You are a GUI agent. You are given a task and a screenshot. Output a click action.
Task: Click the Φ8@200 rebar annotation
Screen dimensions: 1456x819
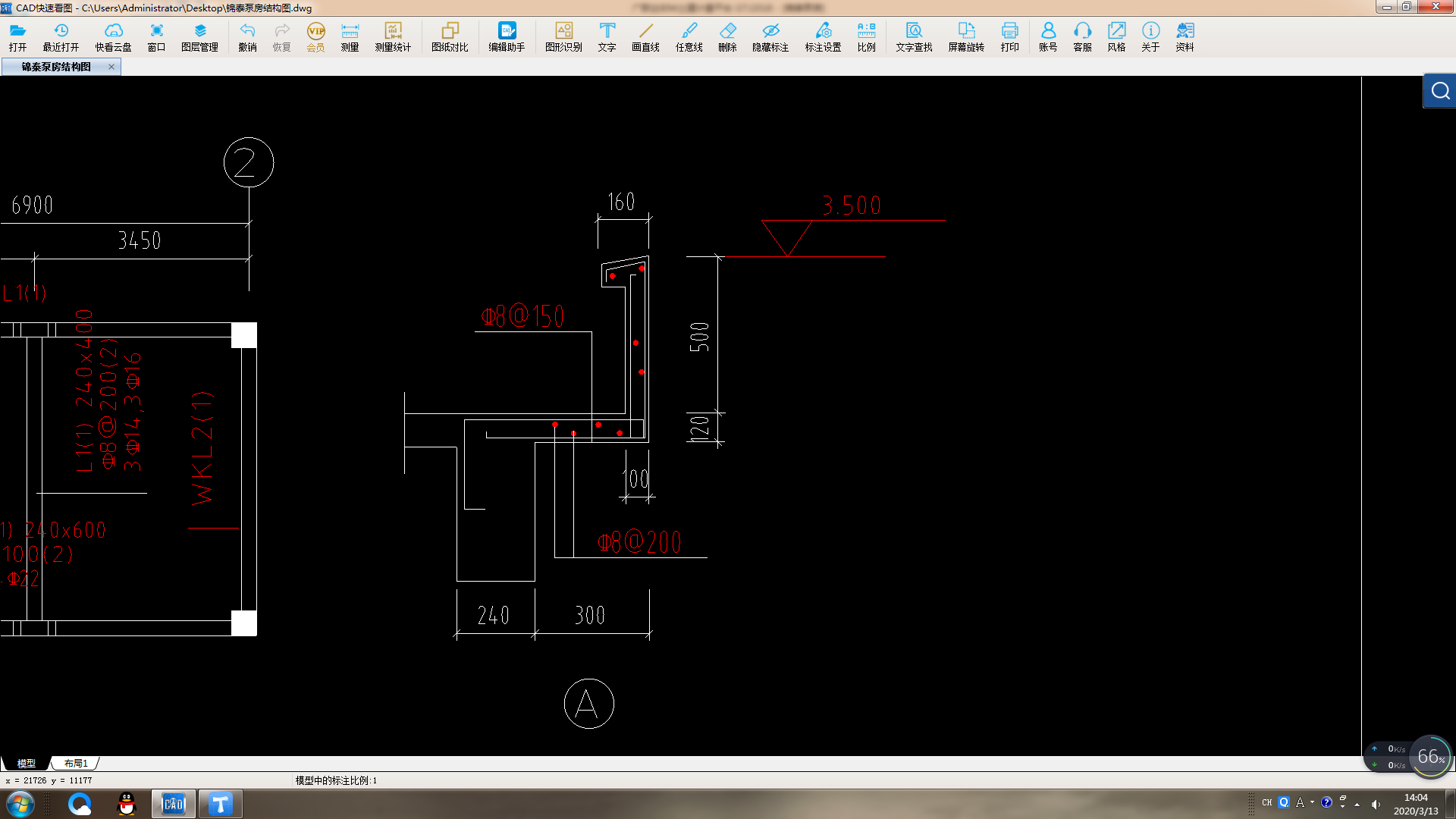click(x=639, y=542)
